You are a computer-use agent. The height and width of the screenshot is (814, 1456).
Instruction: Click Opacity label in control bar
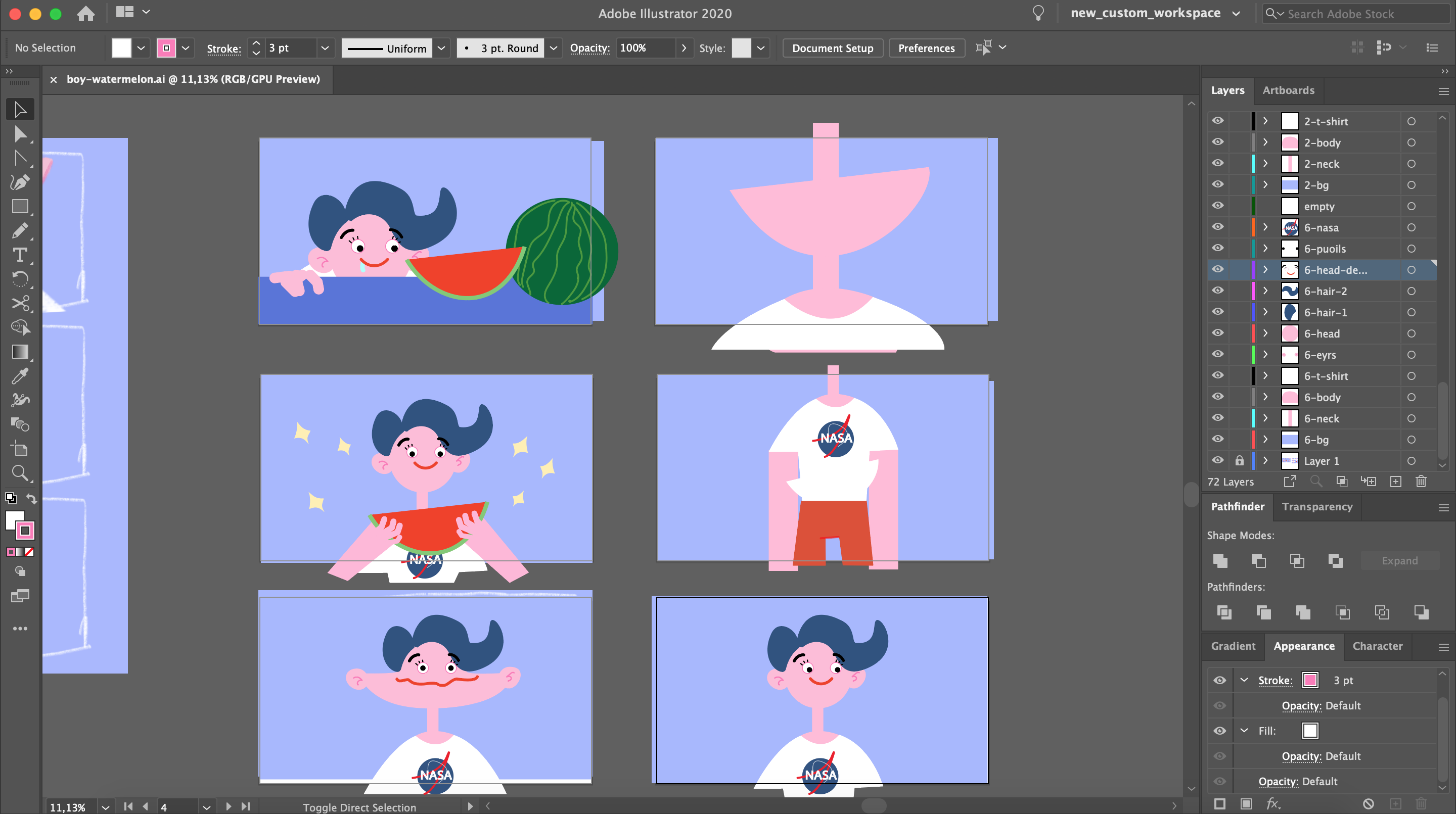(x=589, y=48)
